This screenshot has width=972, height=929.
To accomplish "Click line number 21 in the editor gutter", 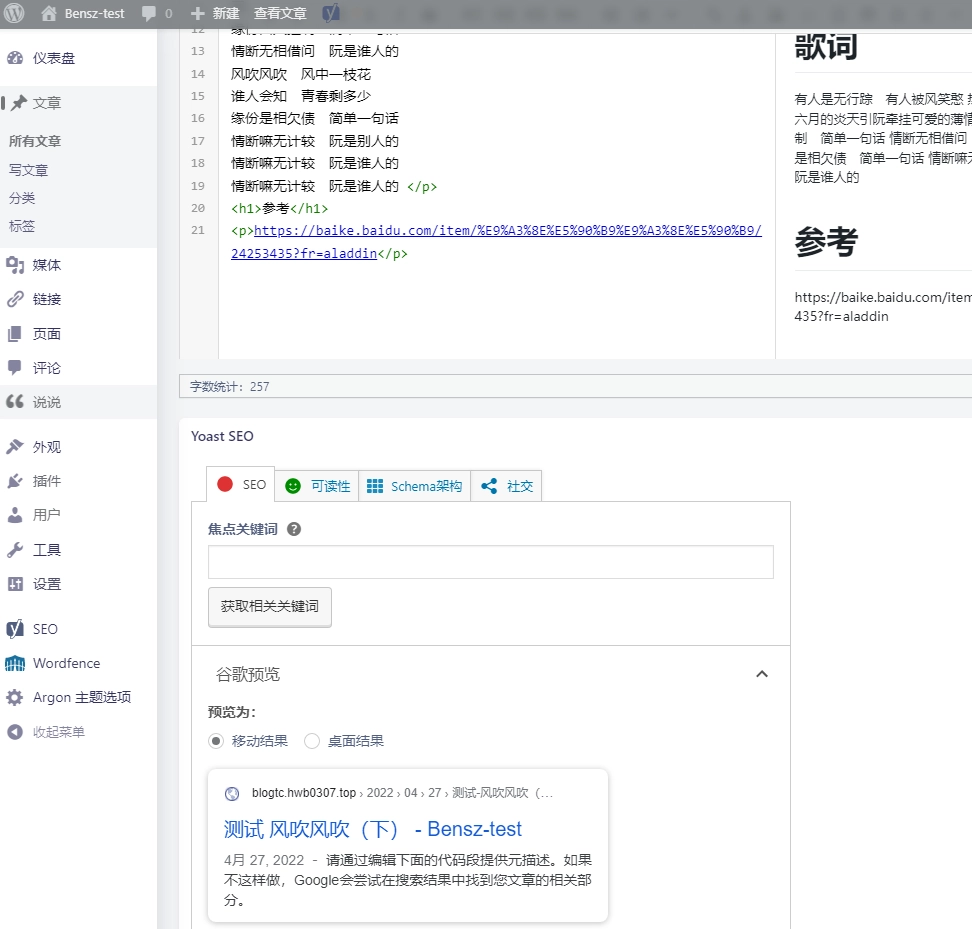I will coord(198,230).
